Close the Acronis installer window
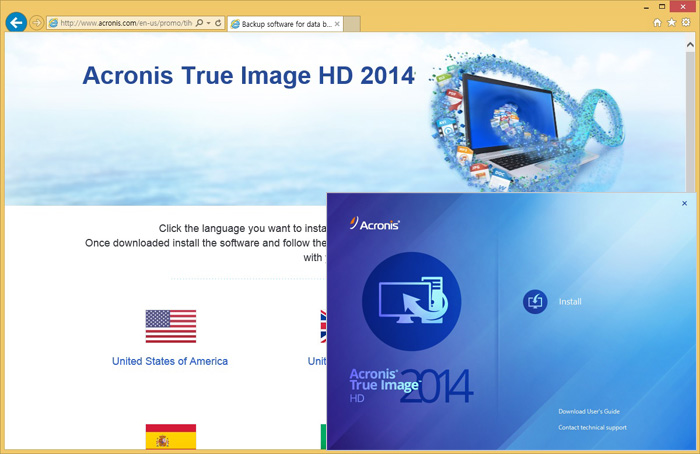700x454 pixels. pyautogui.click(x=684, y=204)
